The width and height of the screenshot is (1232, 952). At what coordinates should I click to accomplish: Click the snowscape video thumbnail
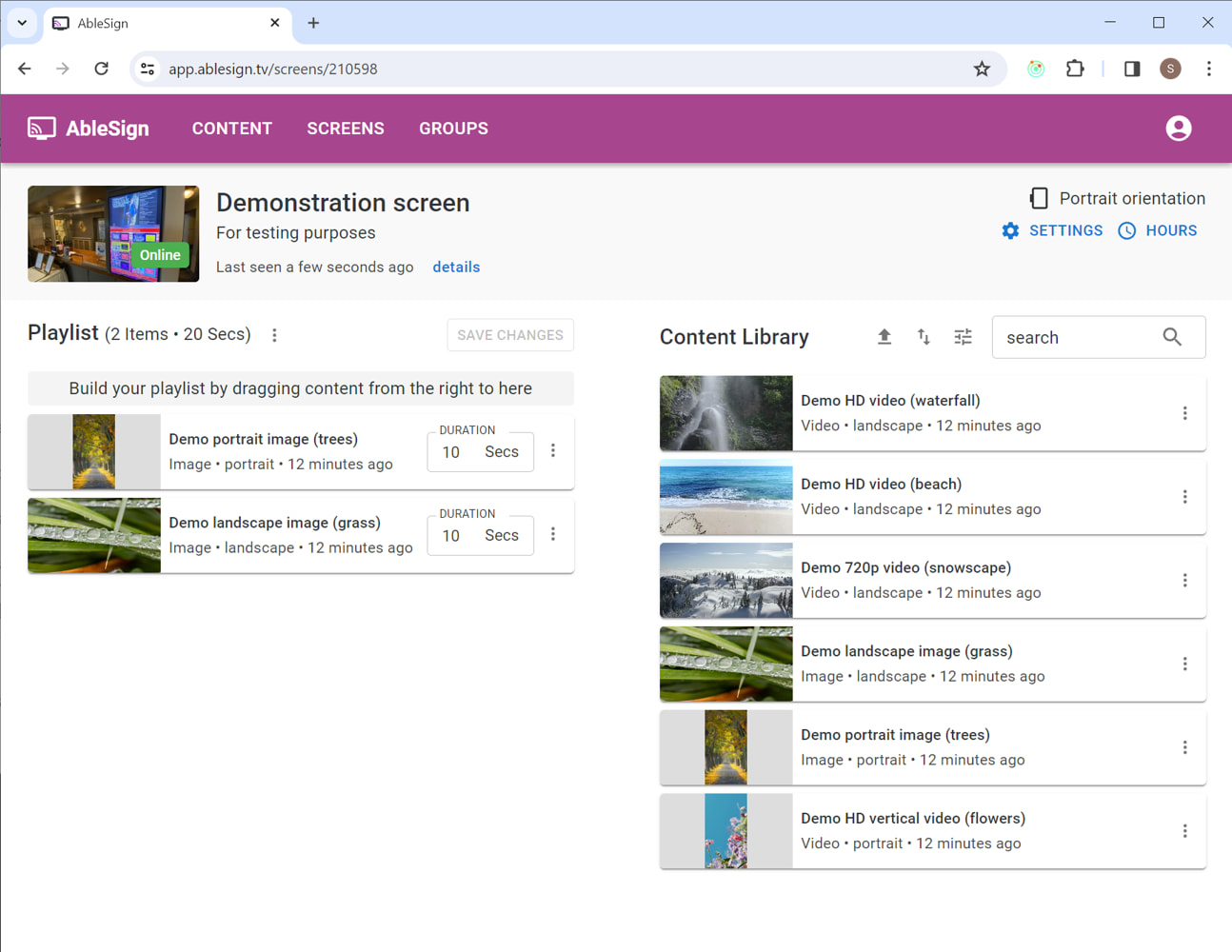coord(725,581)
